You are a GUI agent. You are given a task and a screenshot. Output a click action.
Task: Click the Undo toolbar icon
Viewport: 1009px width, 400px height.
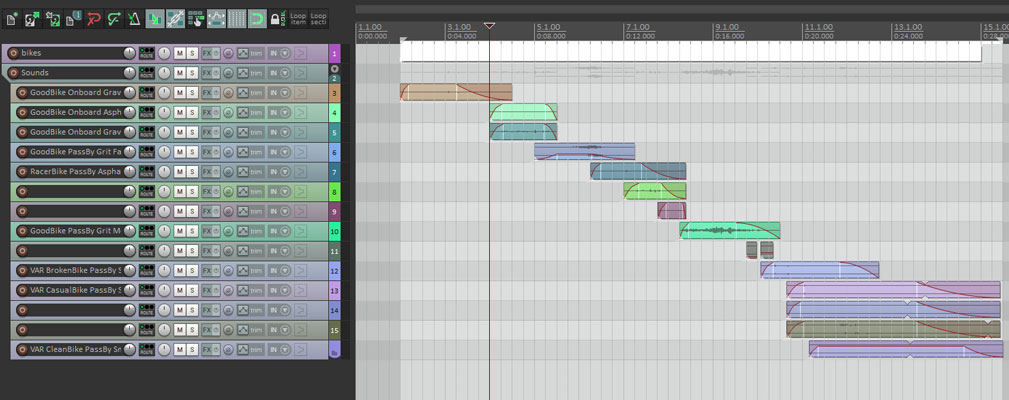coord(95,18)
